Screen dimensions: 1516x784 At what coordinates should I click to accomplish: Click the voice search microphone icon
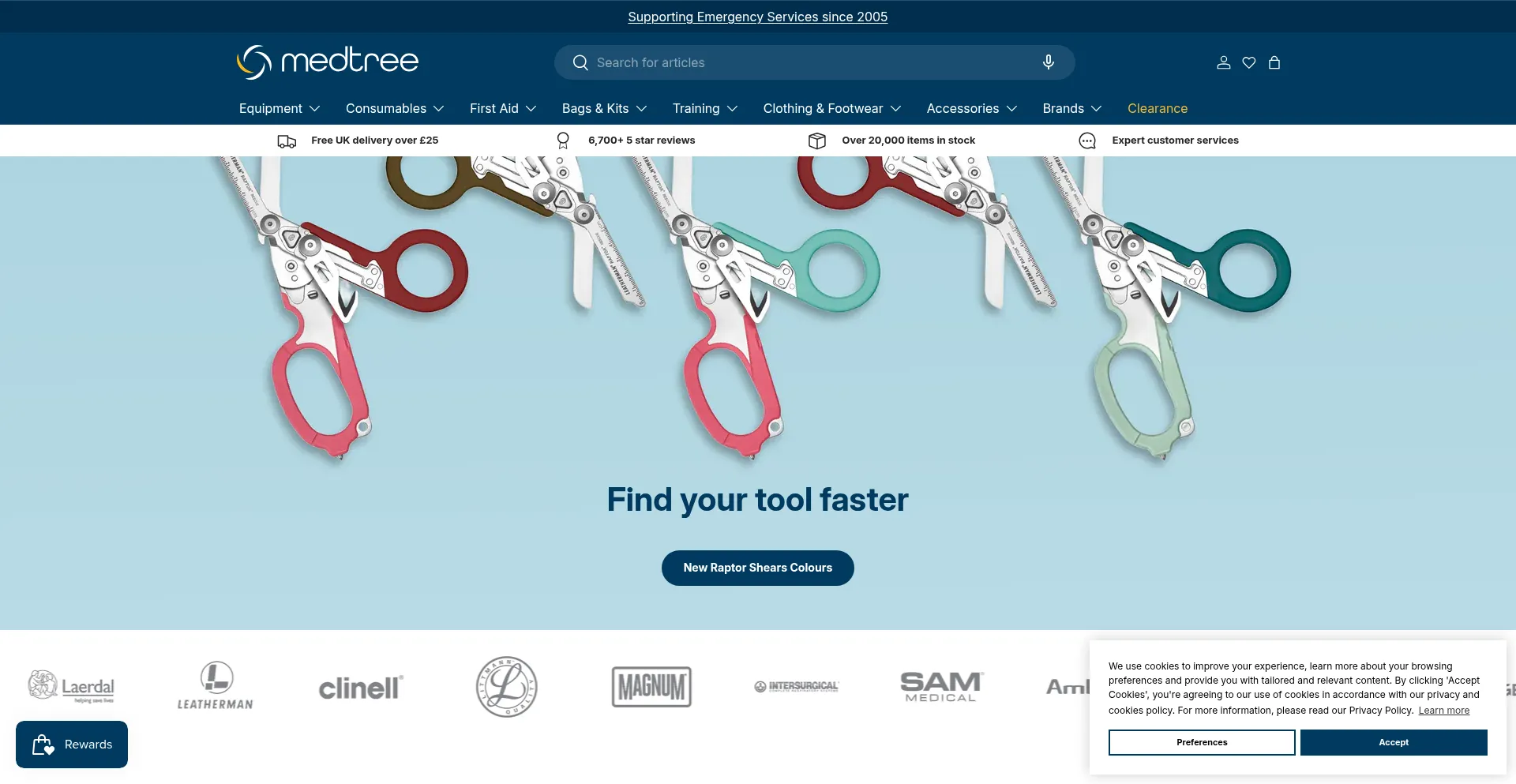pos(1048,62)
